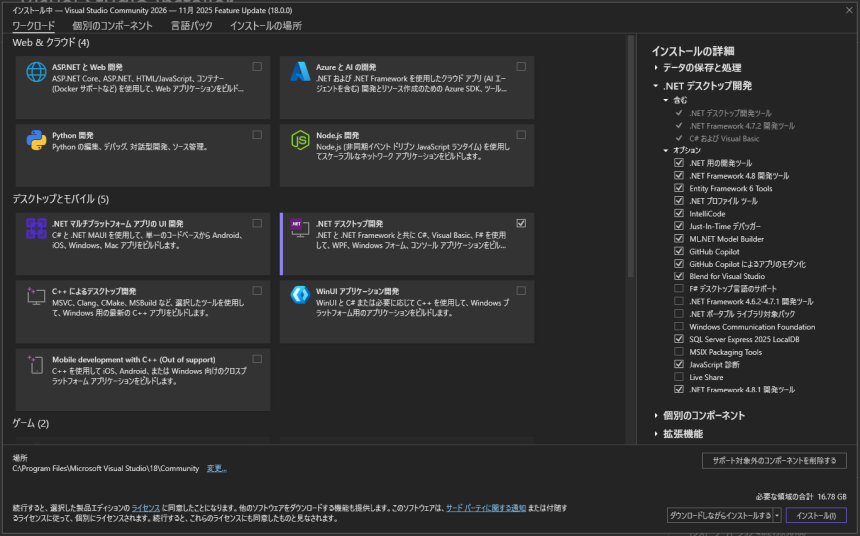Uncheck the GitHub Copilot option checkbox
Image resolution: width=860 pixels, height=536 pixels.
pos(679,251)
